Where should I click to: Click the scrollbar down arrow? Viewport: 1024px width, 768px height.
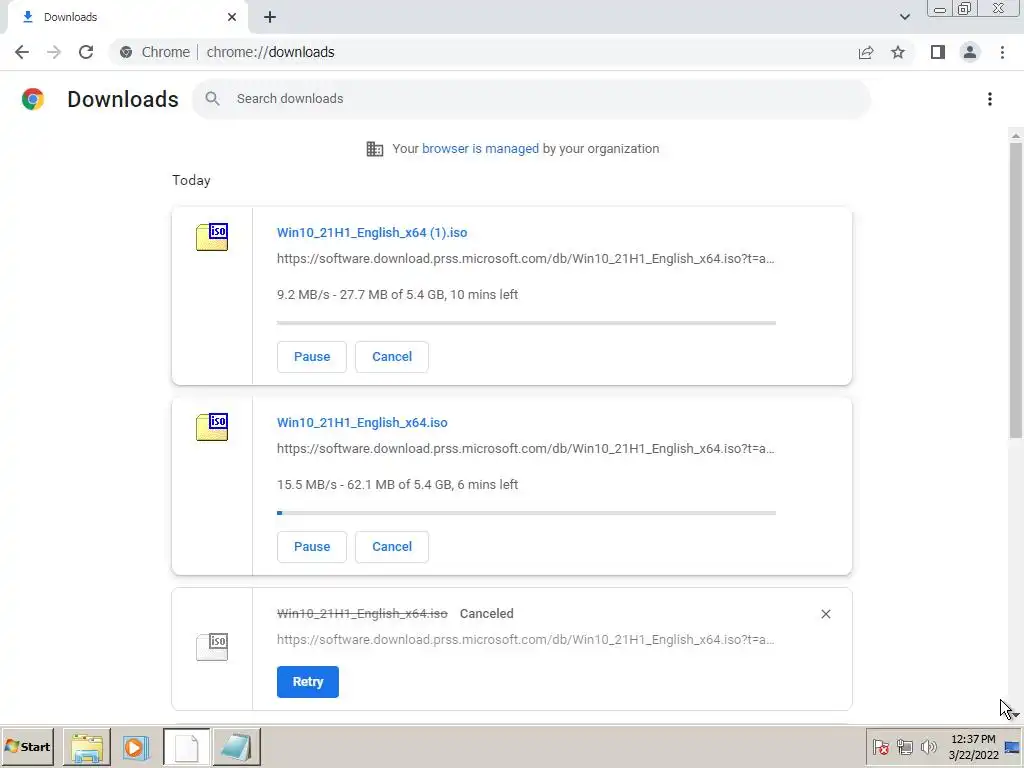pos(1016,716)
